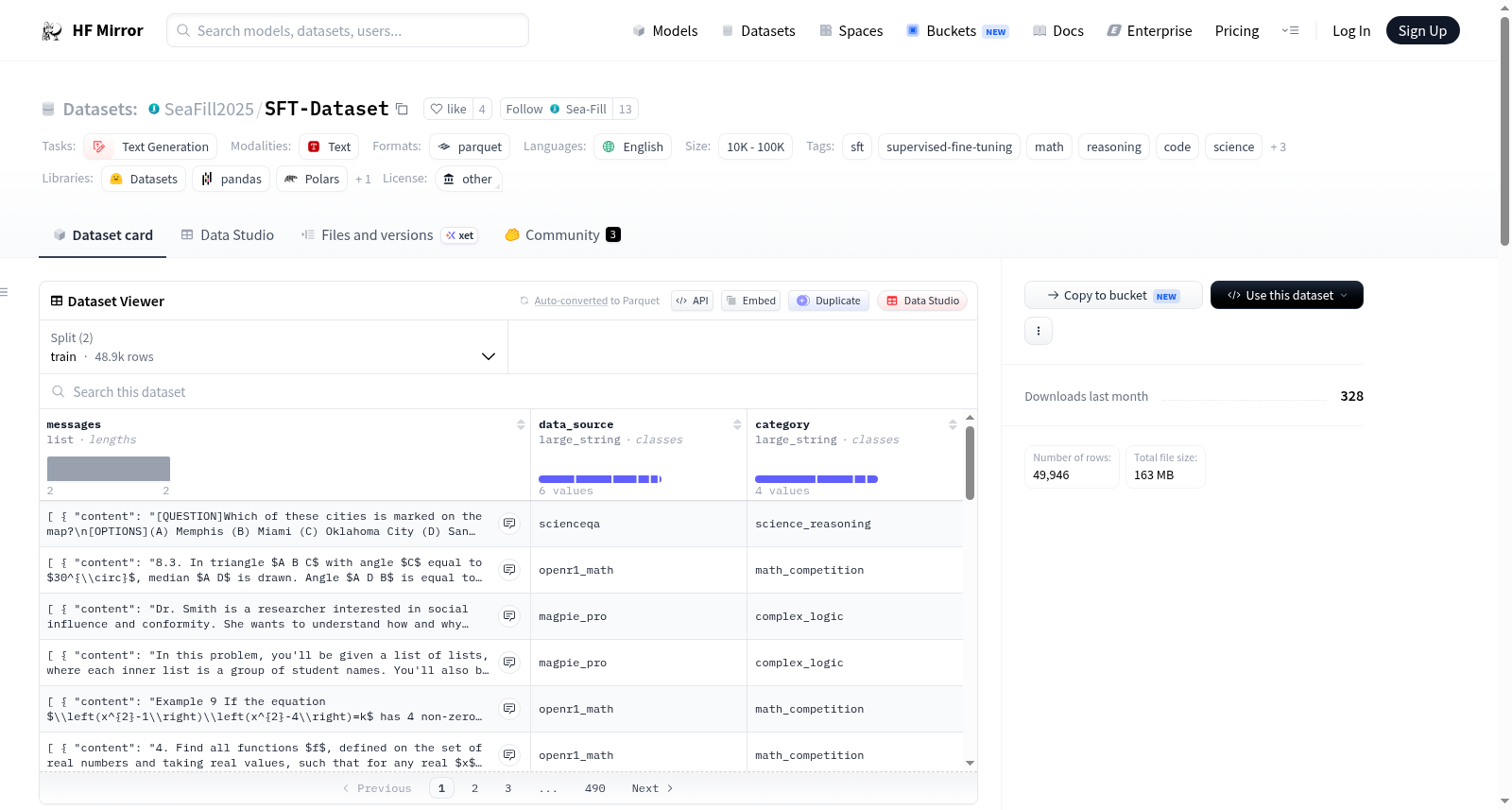Select the 10K - 100K size tag
This screenshot has width=1512, height=810.
[756, 146]
